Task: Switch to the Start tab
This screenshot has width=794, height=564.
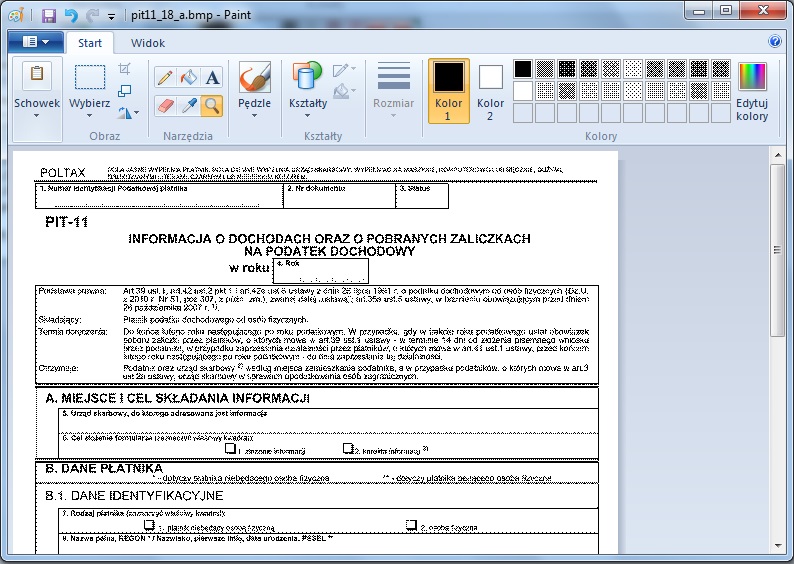Action: coord(90,43)
